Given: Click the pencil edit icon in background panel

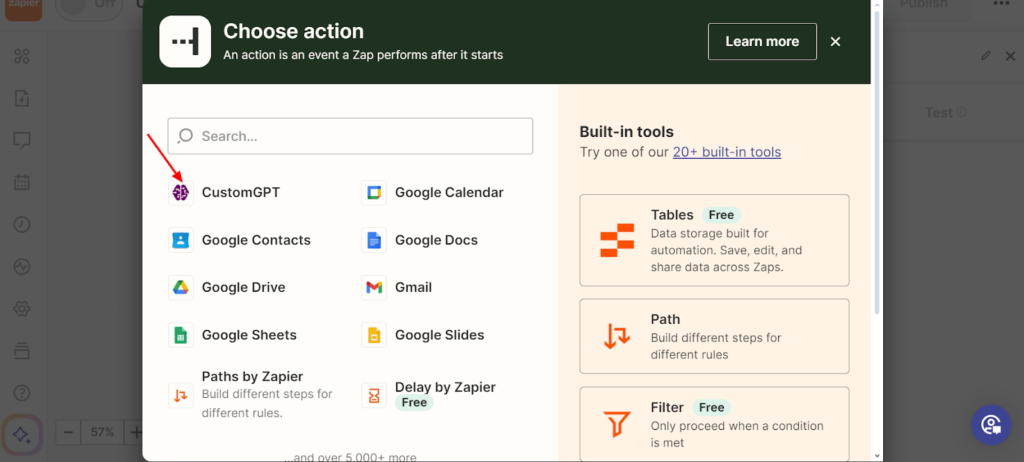Looking at the screenshot, I should pos(986,56).
